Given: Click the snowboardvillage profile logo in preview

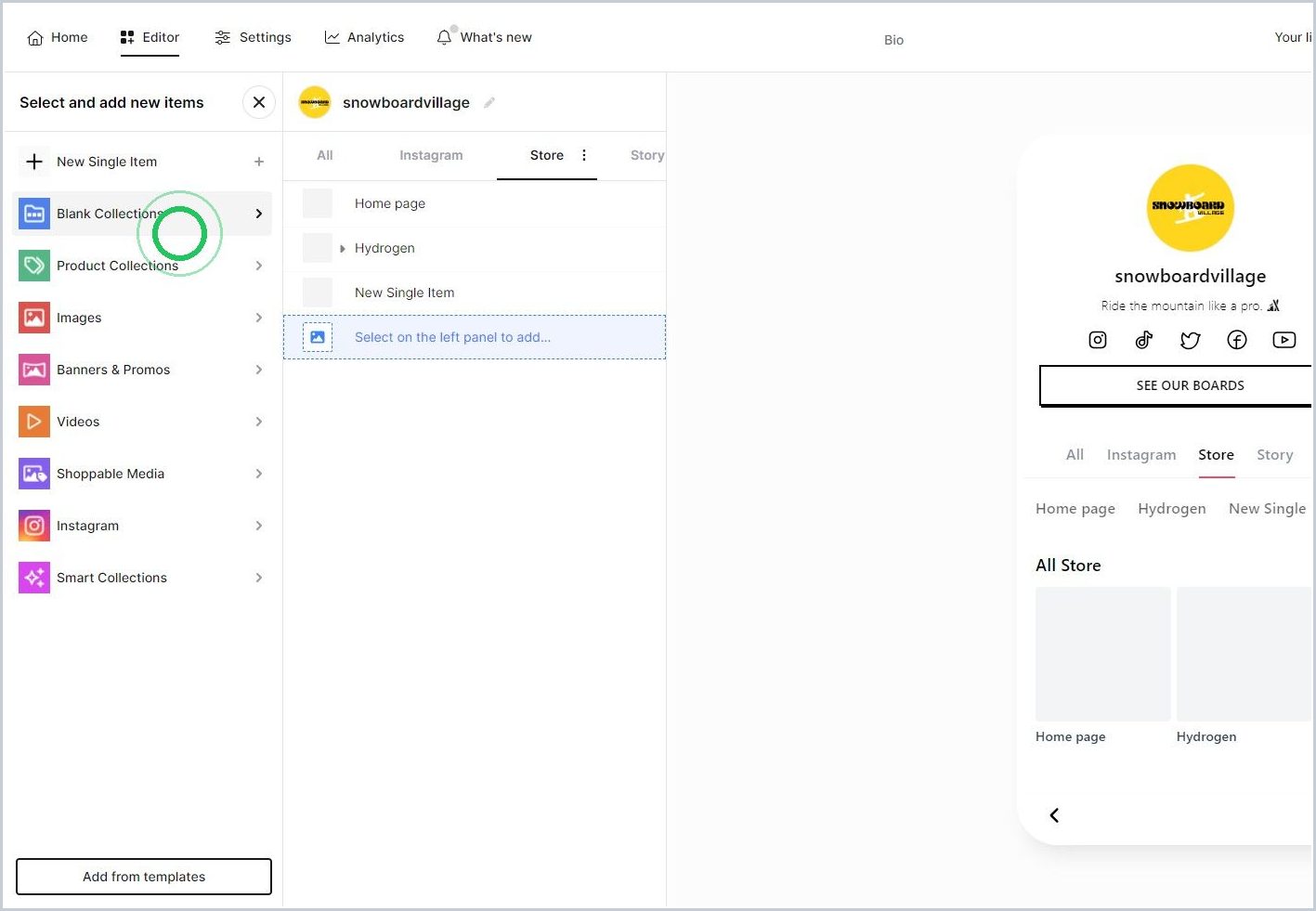Looking at the screenshot, I should [x=1191, y=208].
